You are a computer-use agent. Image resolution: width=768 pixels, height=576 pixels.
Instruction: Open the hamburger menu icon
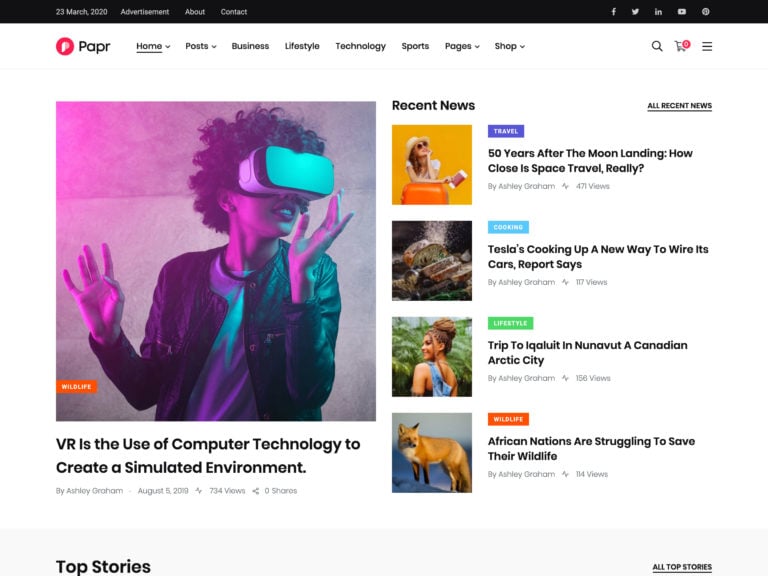(707, 46)
